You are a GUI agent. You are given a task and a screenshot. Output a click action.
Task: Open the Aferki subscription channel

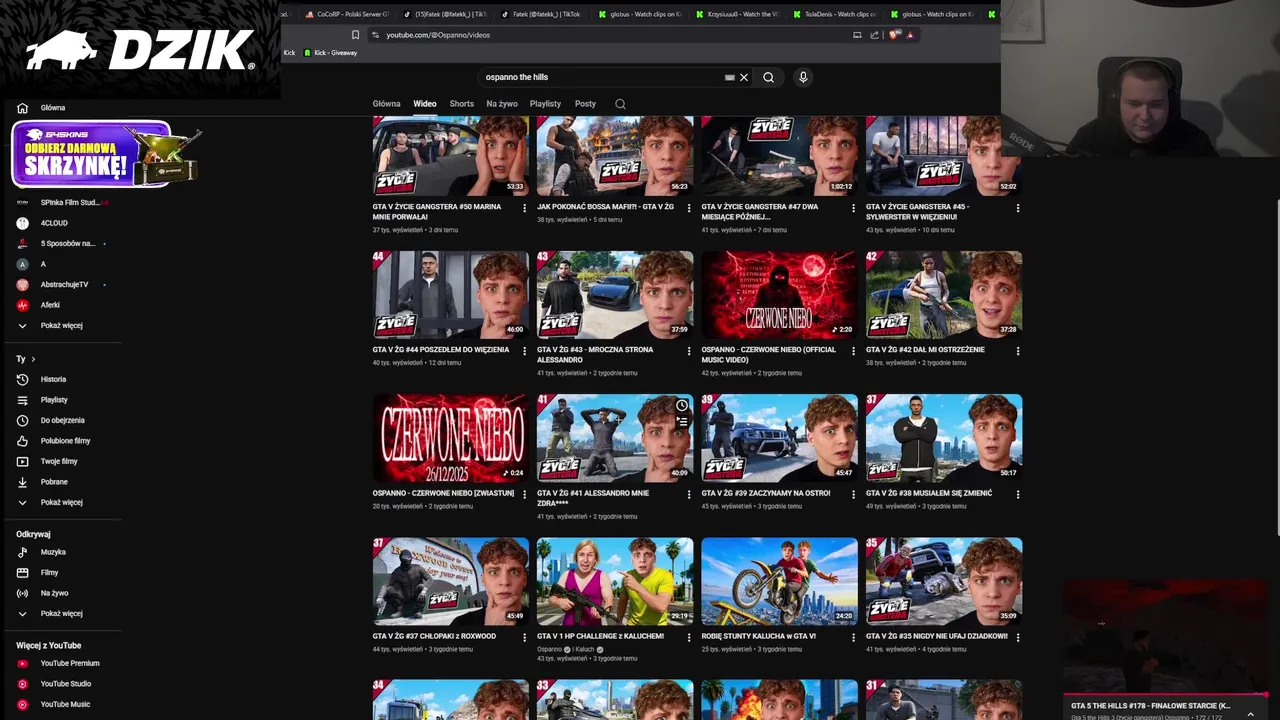(x=50, y=305)
